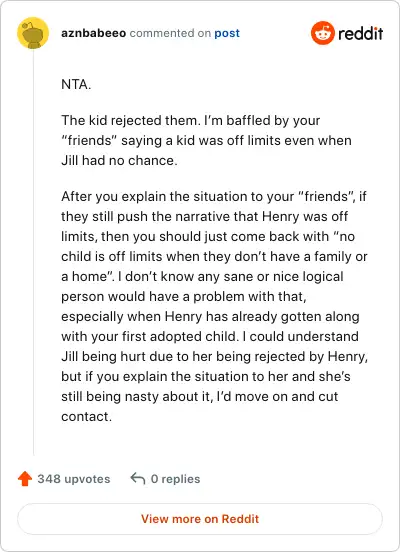Open the View more on Reddit button
The width and height of the screenshot is (400, 552).
200,519
